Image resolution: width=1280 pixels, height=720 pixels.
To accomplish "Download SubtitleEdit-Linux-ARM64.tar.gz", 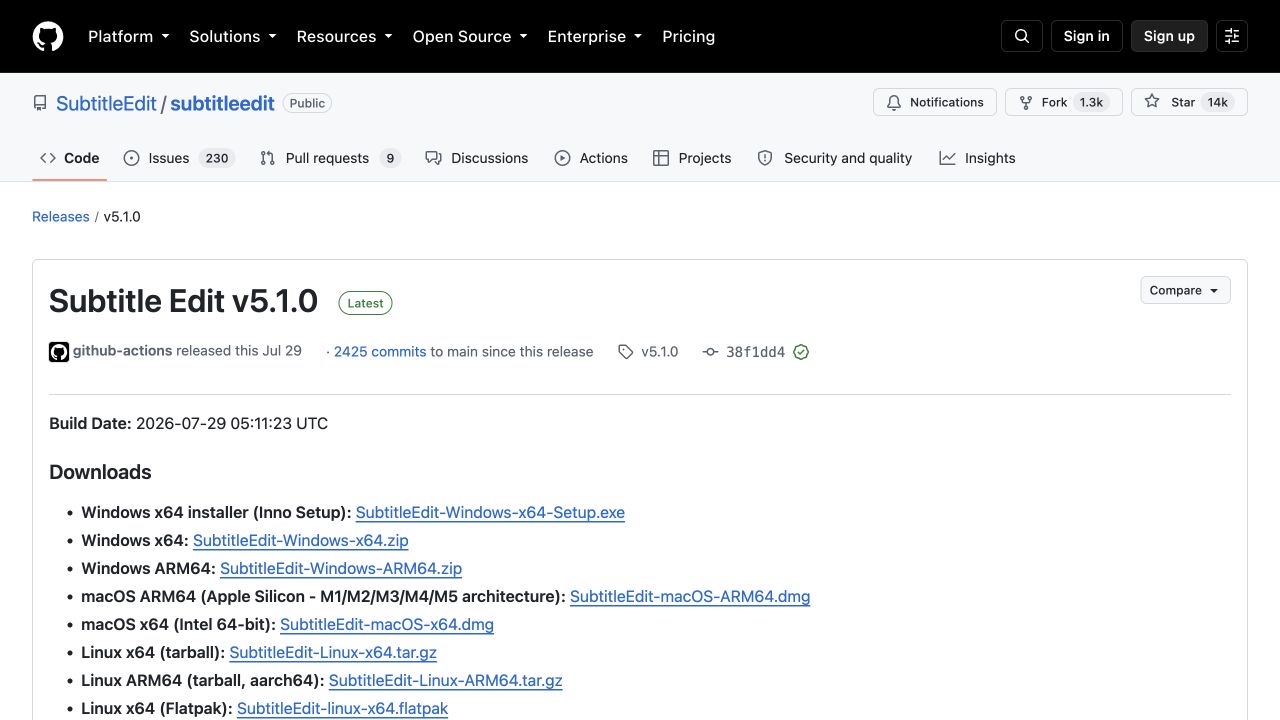I will [x=446, y=680].
